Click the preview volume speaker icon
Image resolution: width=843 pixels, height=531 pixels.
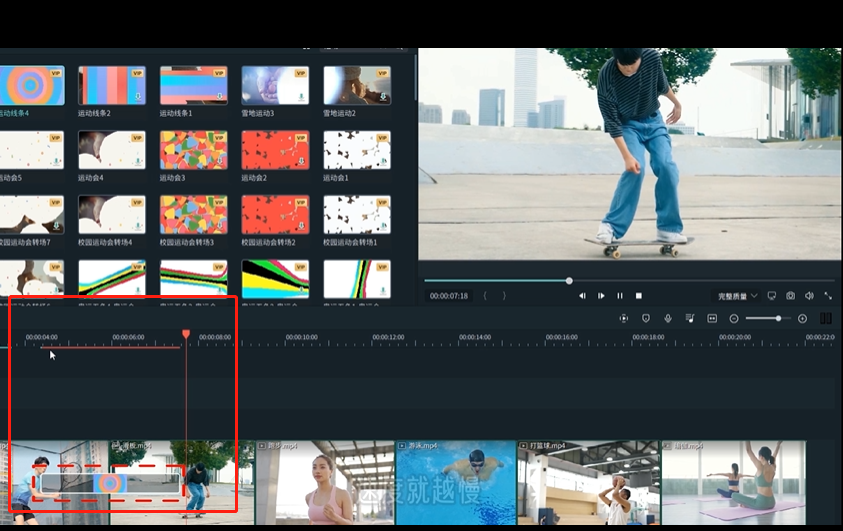809,296
